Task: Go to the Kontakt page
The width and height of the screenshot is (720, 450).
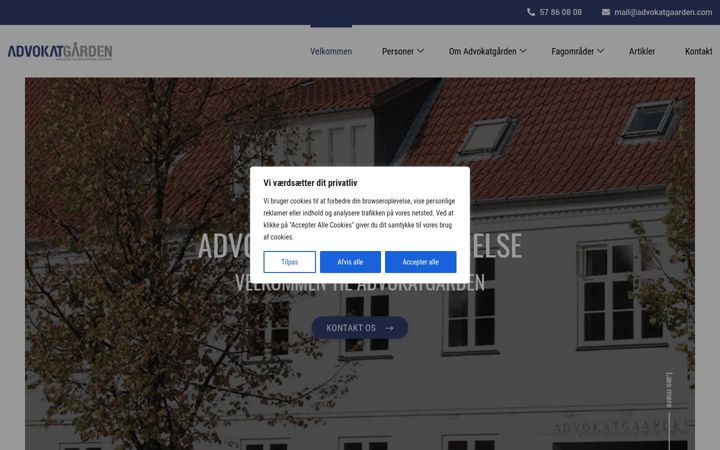Action: point(698,51)
